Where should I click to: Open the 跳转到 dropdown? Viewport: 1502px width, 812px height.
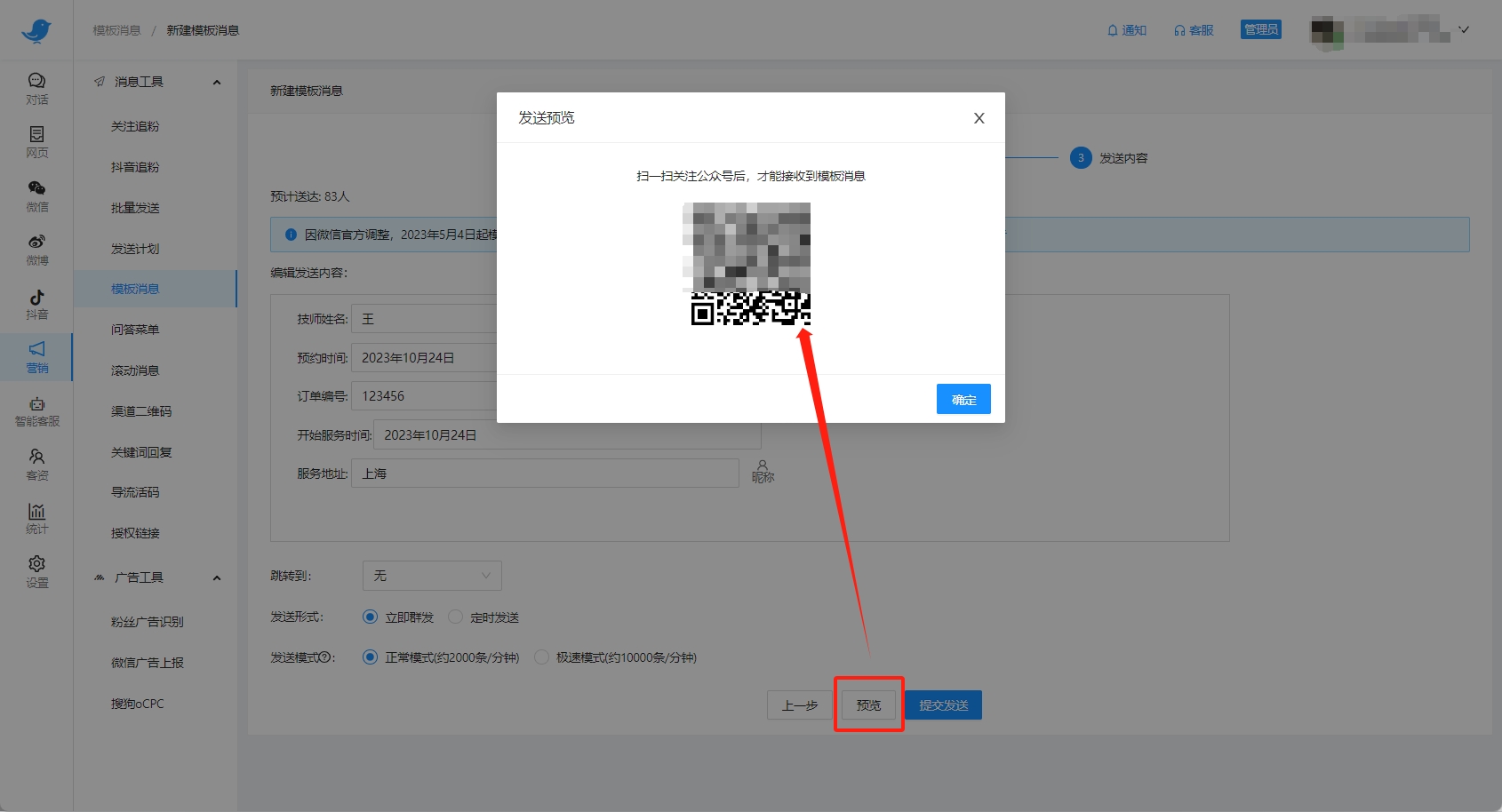pyautogui.click(x=432, y=576)
